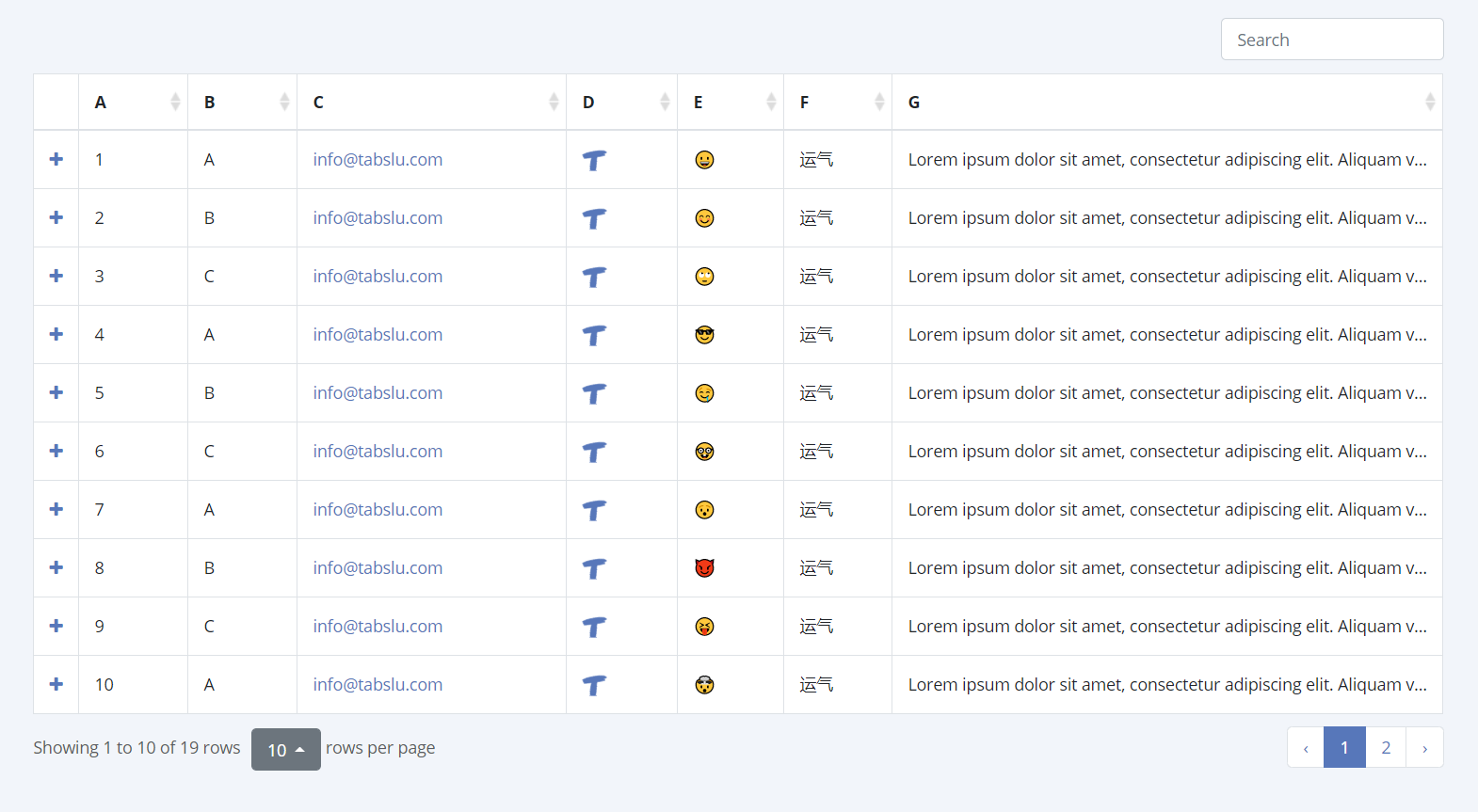Open the rows per page dropdown
The height and width of the screenshot is (812, 1478).
pos(286,749)
